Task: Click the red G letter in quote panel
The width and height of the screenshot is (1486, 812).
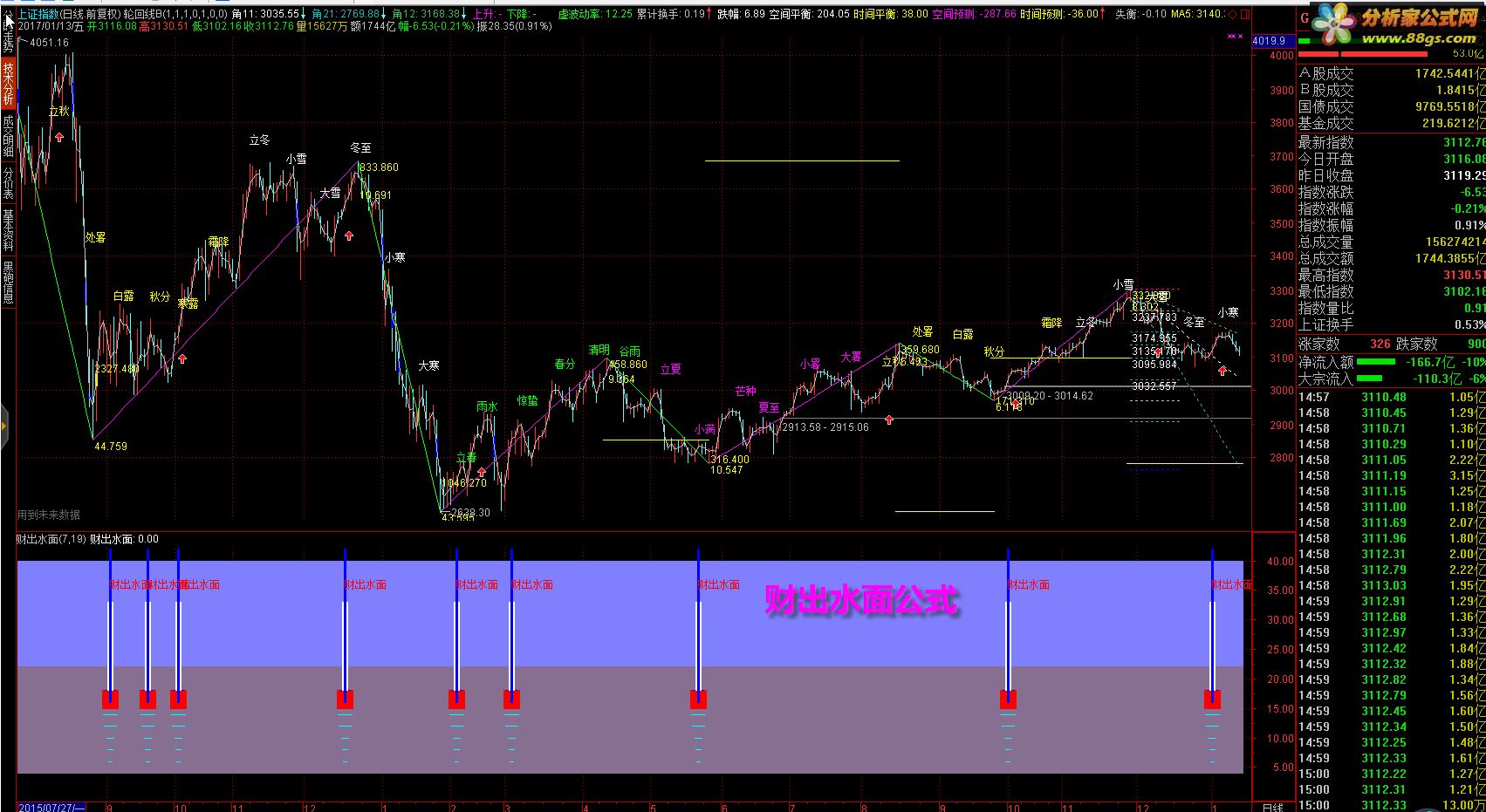Action: [x=1304, y=17]
